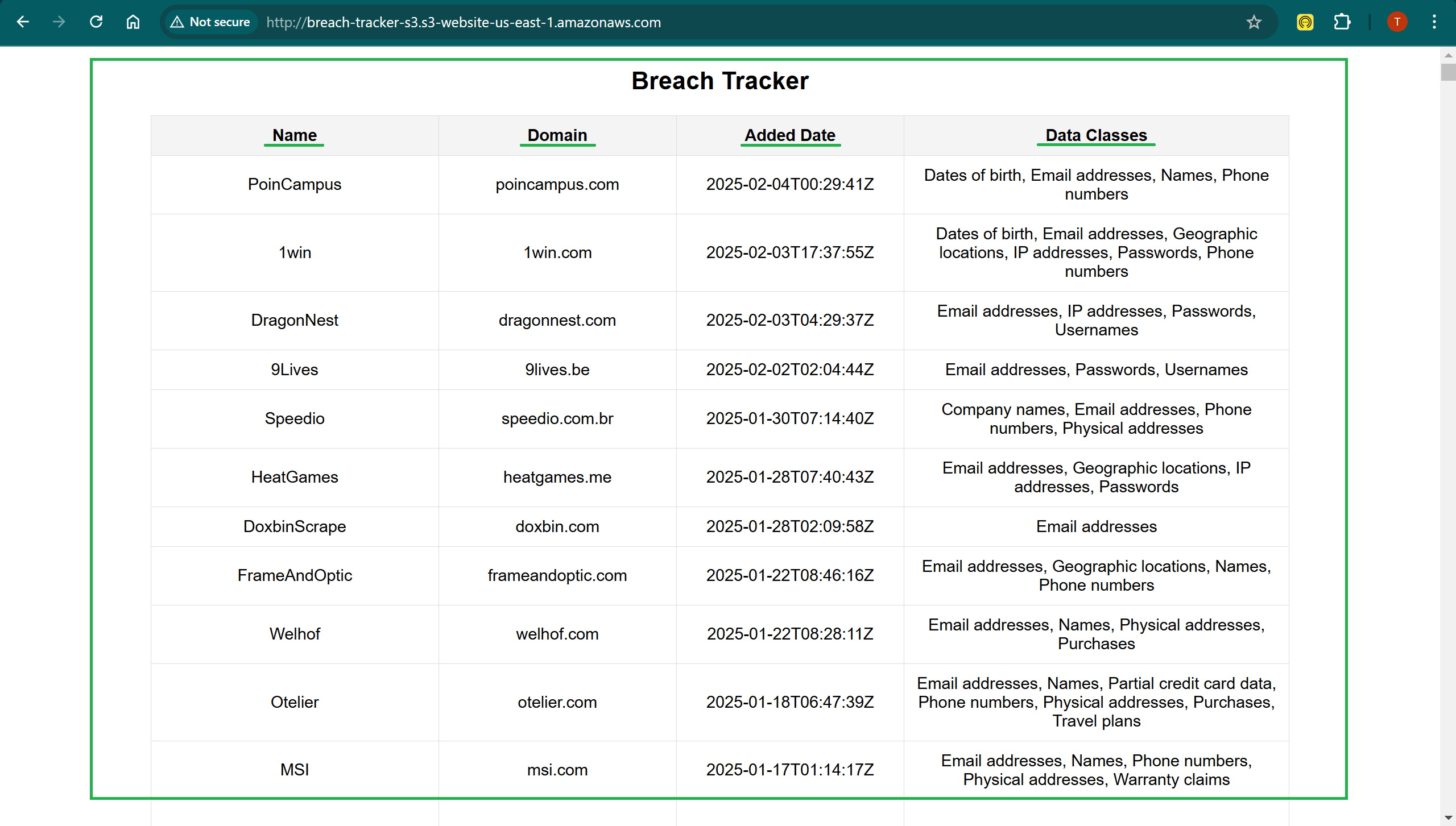Select MSI's data classes with Warranty claims

pos(1096,770)
